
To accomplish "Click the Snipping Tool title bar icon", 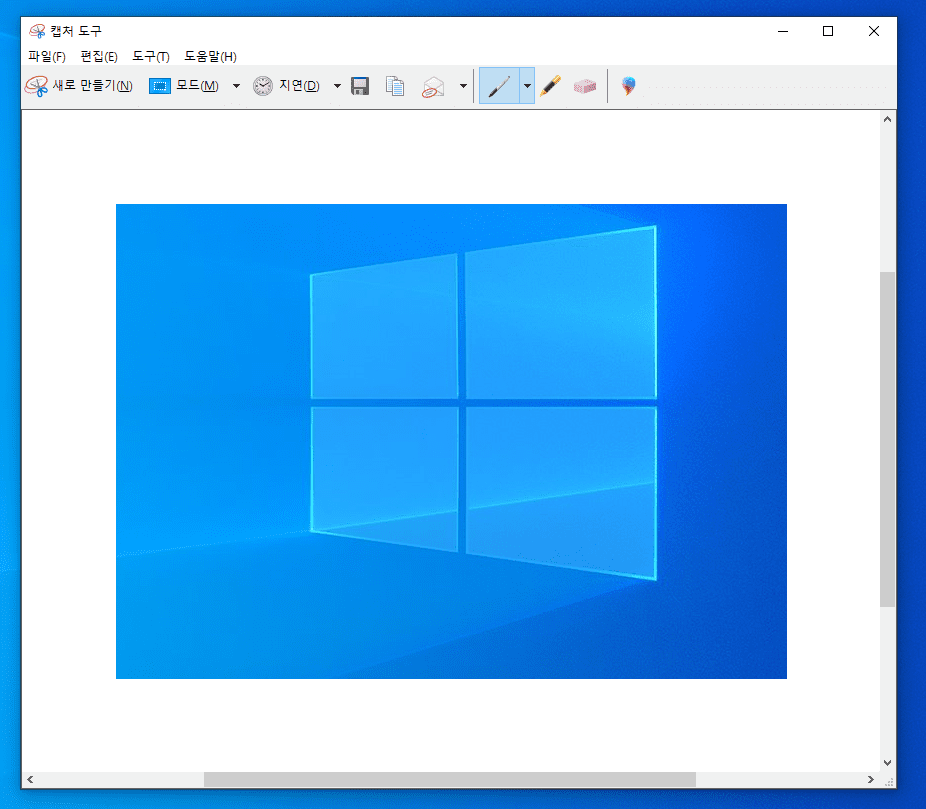I will point(37,31).
